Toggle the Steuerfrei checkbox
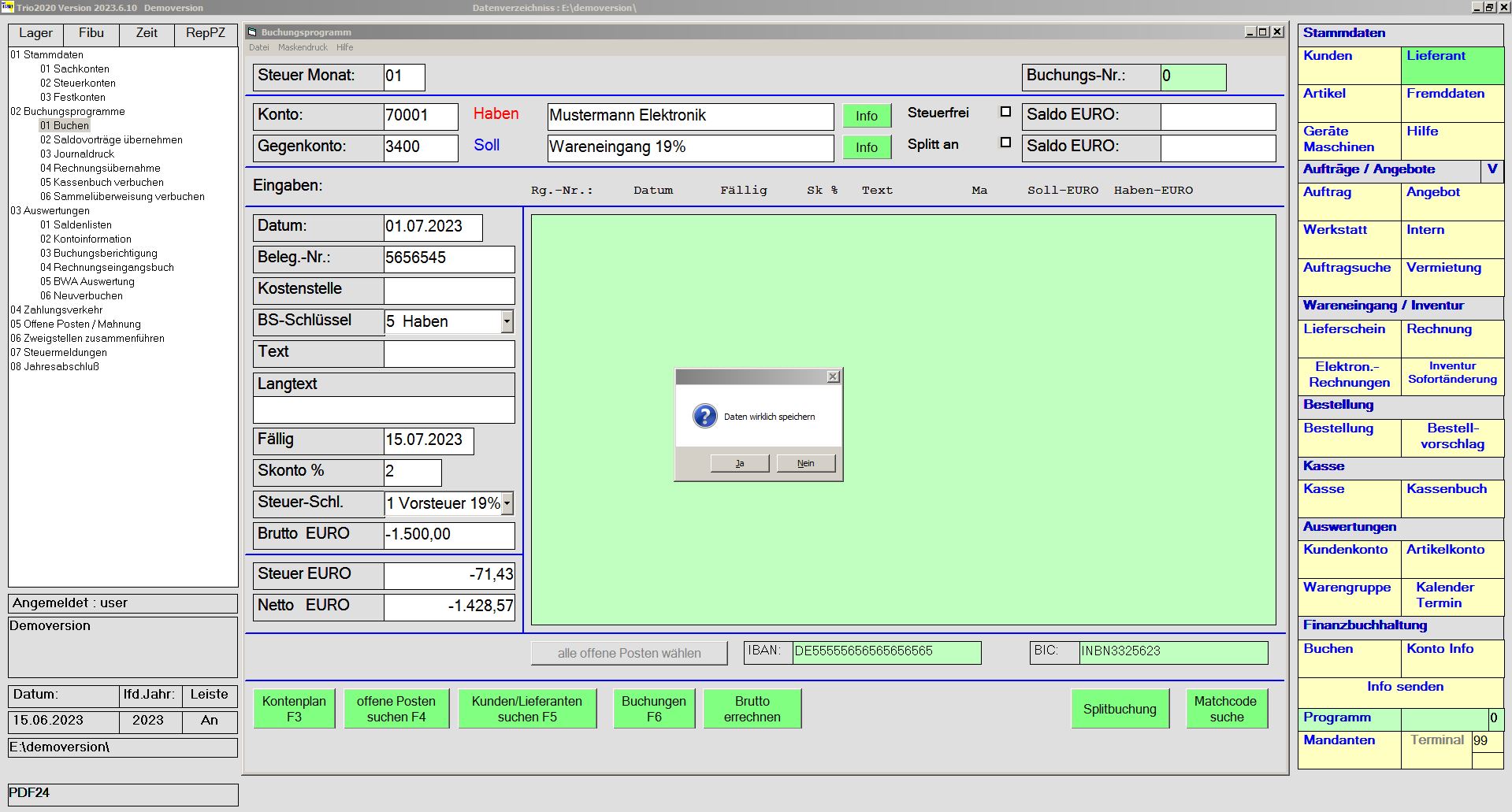1512x812 pixels. pos(1005,112)
